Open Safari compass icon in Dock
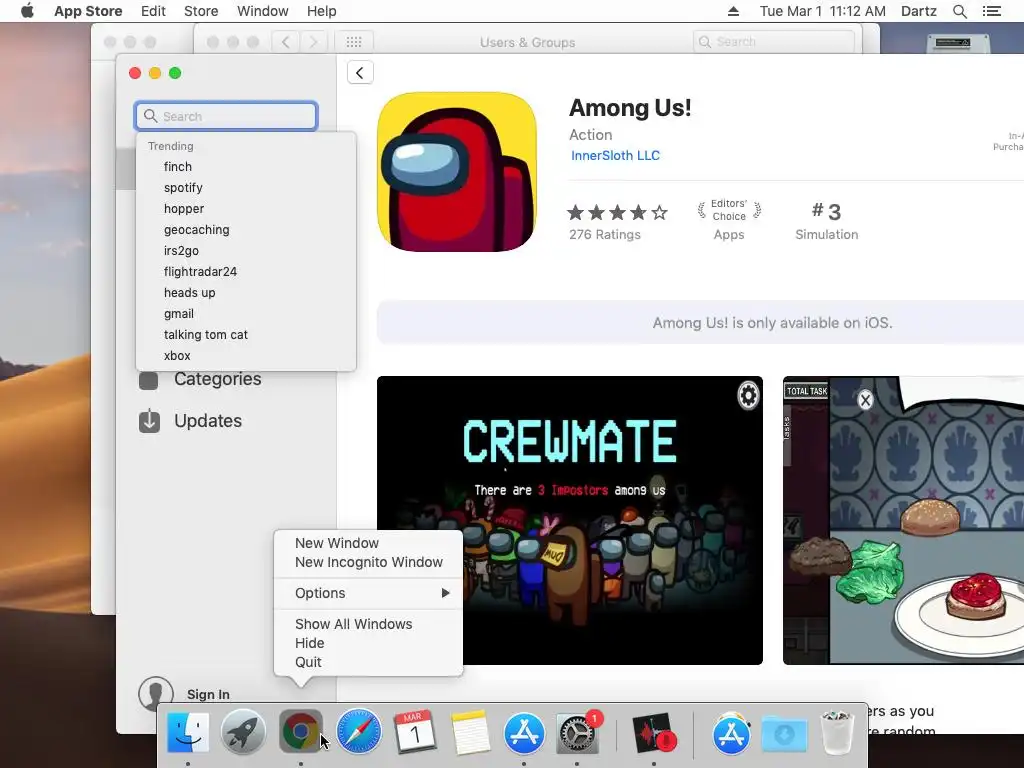This screenshot has width=1024, height=768. 359,732
